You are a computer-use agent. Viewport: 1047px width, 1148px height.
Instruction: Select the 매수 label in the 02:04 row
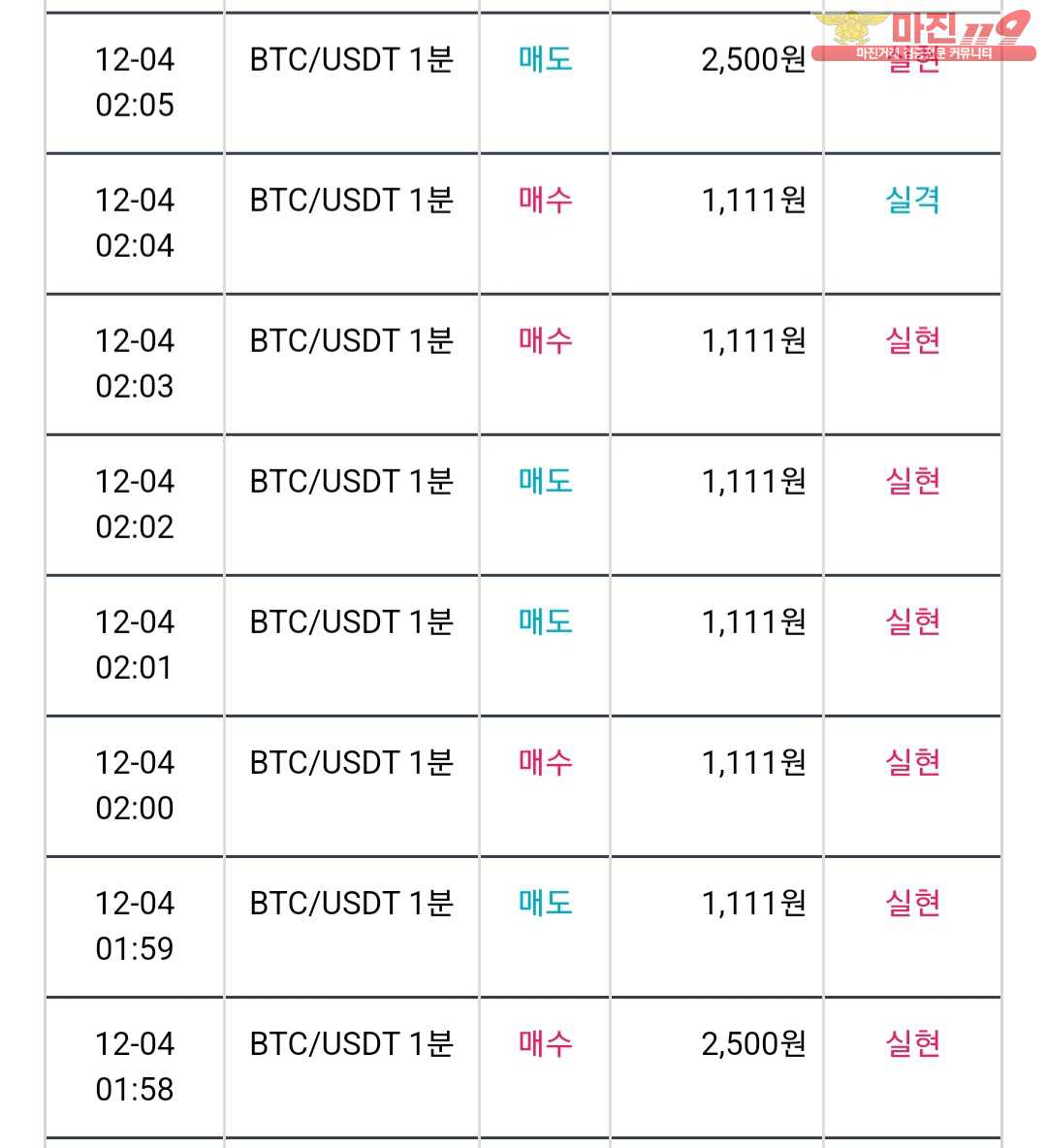[x=546, y=200]
